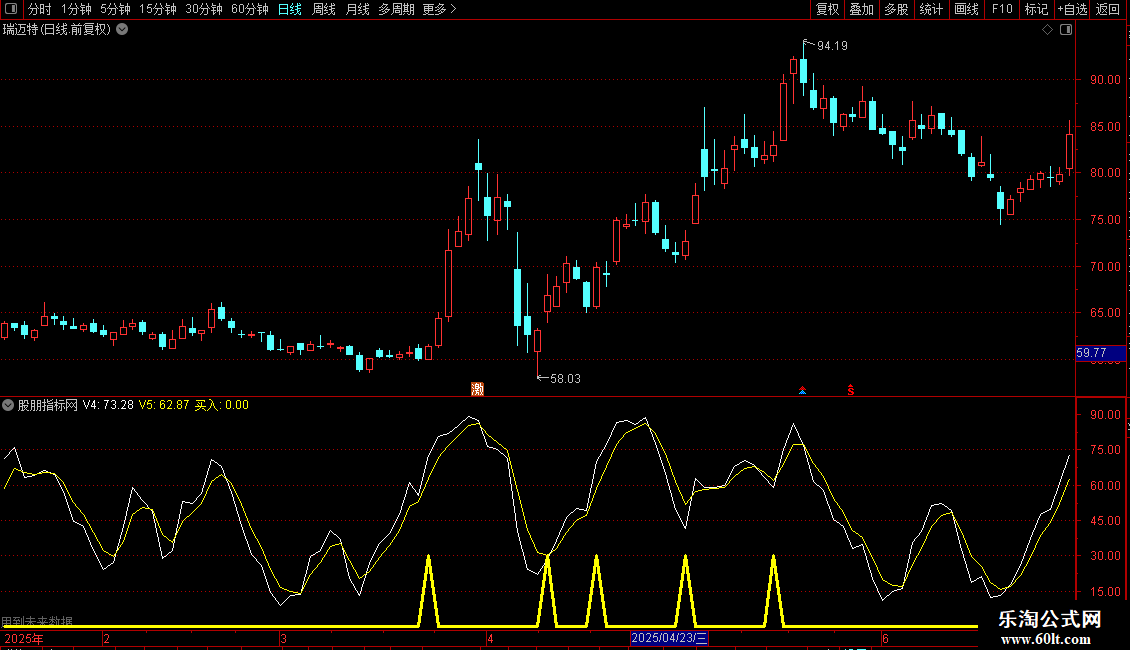Select the 30分钟 period
The width and height of the screenshot is (1130, 650).
tap(204, 9)
